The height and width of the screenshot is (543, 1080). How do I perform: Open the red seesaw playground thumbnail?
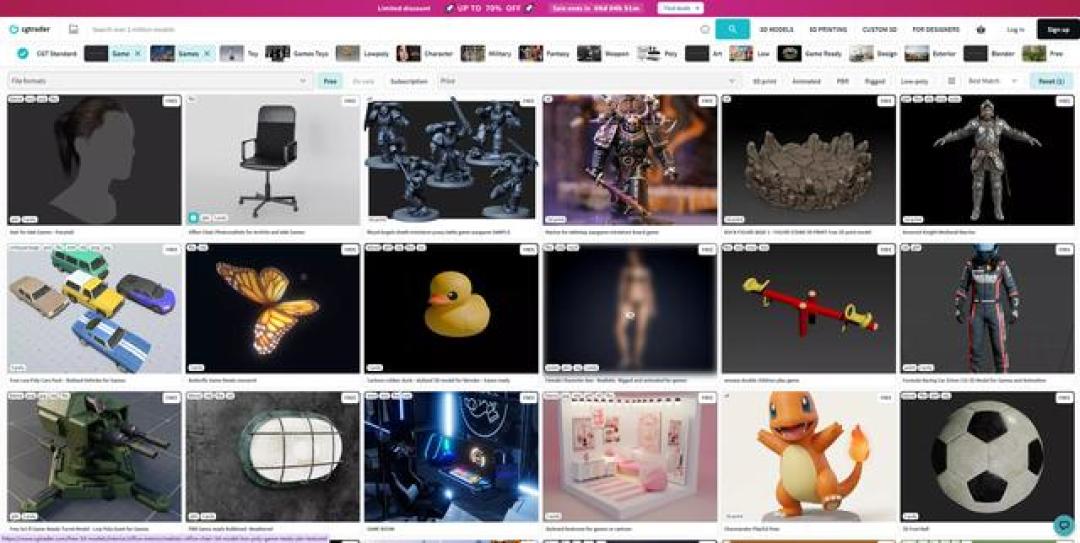tap(809, 308)
